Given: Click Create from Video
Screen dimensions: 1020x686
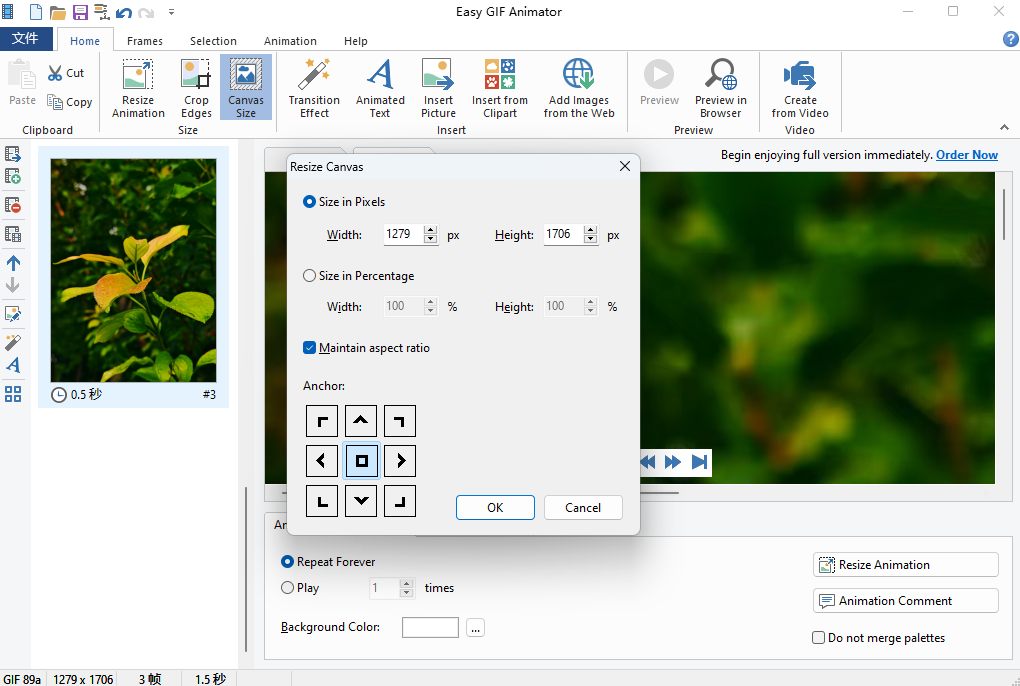Looking at the screenshot, I should click(799, 87).
